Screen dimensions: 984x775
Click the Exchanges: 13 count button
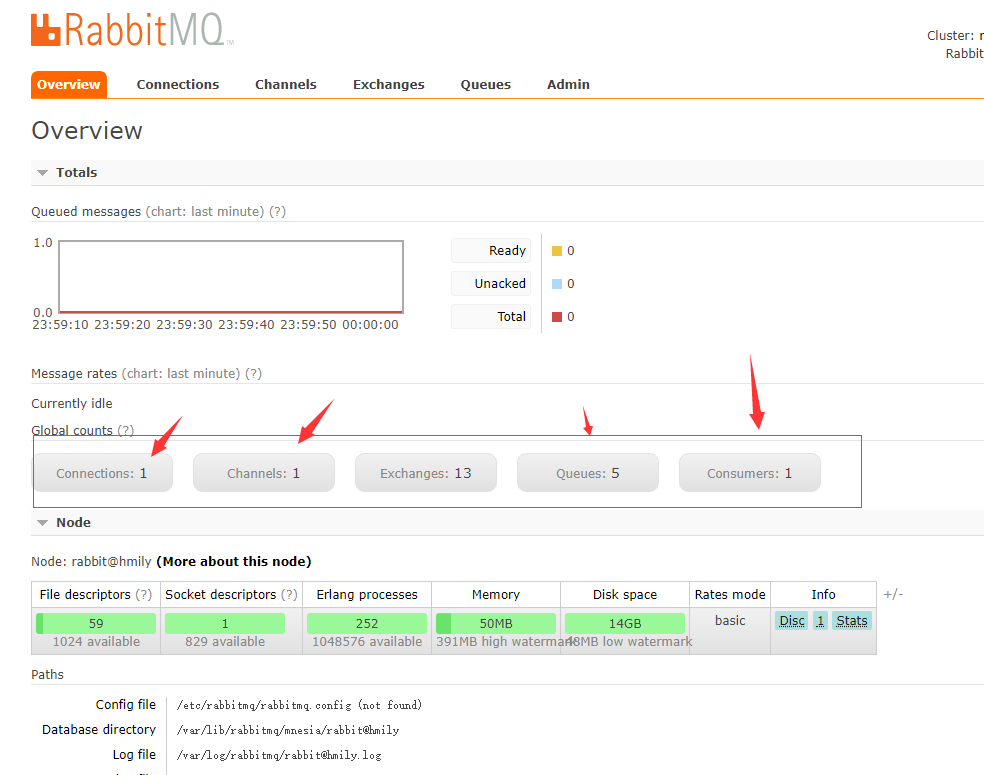[x=425, y=473]
